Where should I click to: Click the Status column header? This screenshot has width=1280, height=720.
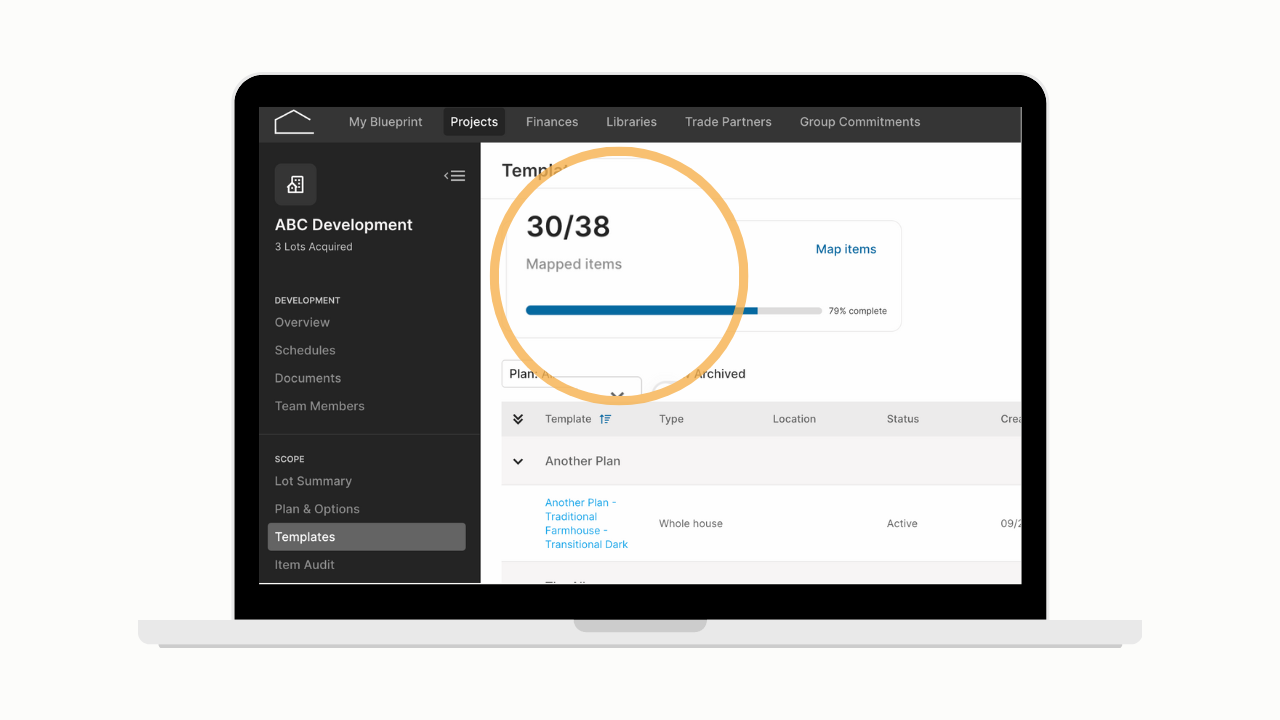903,419
